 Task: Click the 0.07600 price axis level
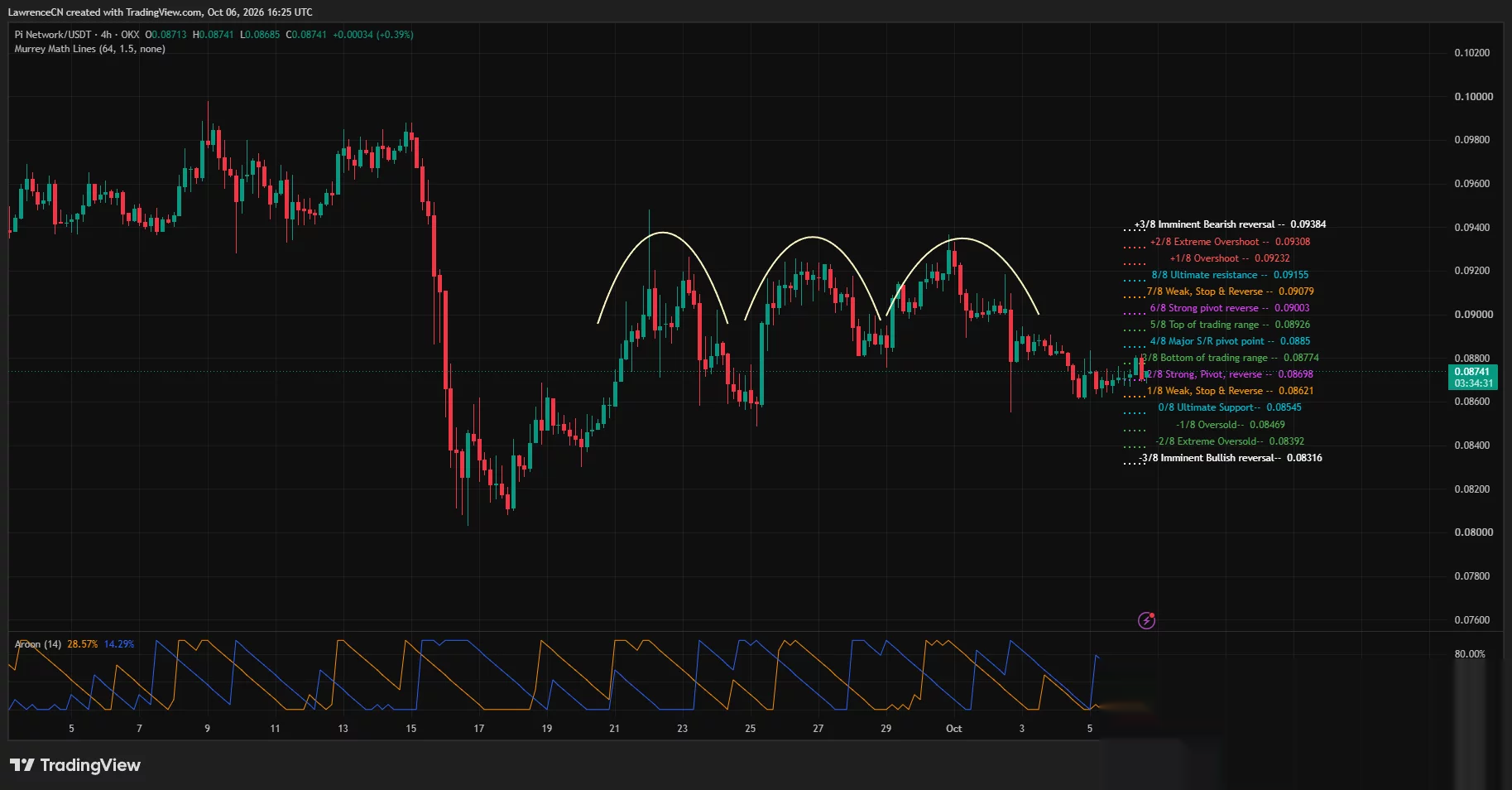click(x=1473, y=620)
